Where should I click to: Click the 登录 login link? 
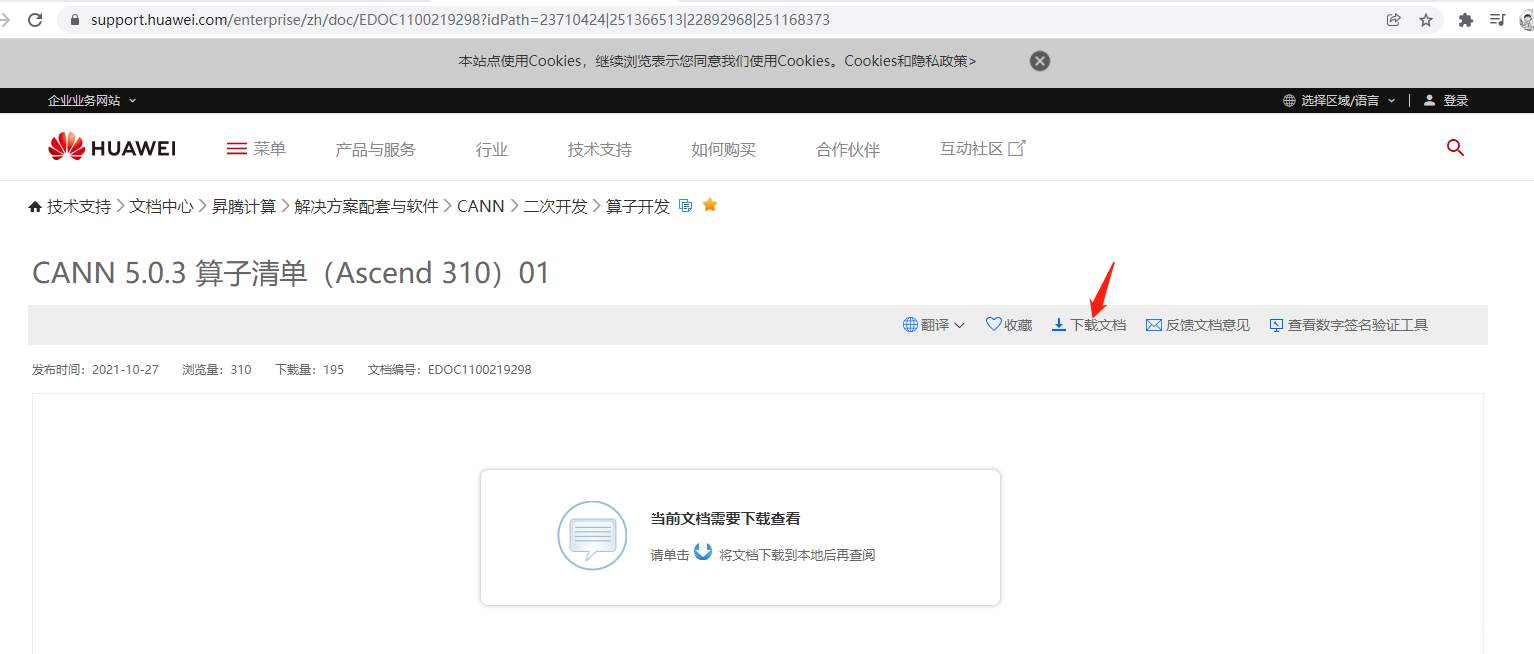(1446, 100)
